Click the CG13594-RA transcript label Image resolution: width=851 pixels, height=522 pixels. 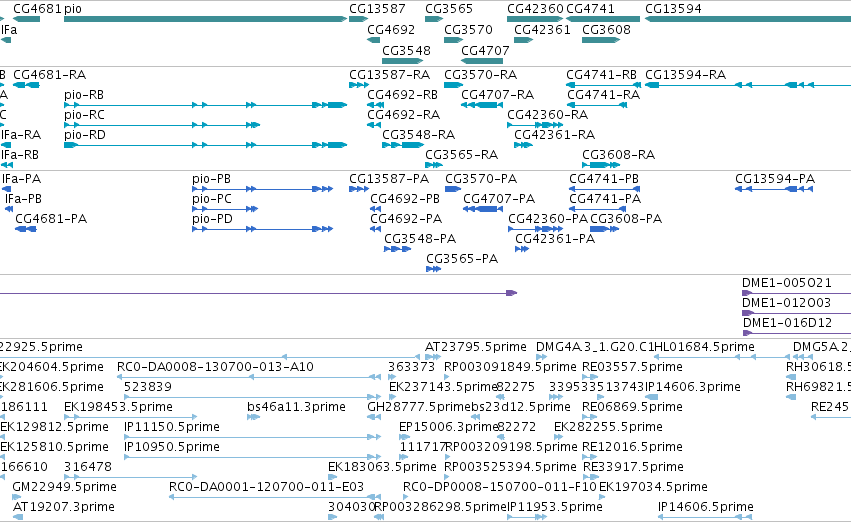pyautogui.click(x=685, y=74)
